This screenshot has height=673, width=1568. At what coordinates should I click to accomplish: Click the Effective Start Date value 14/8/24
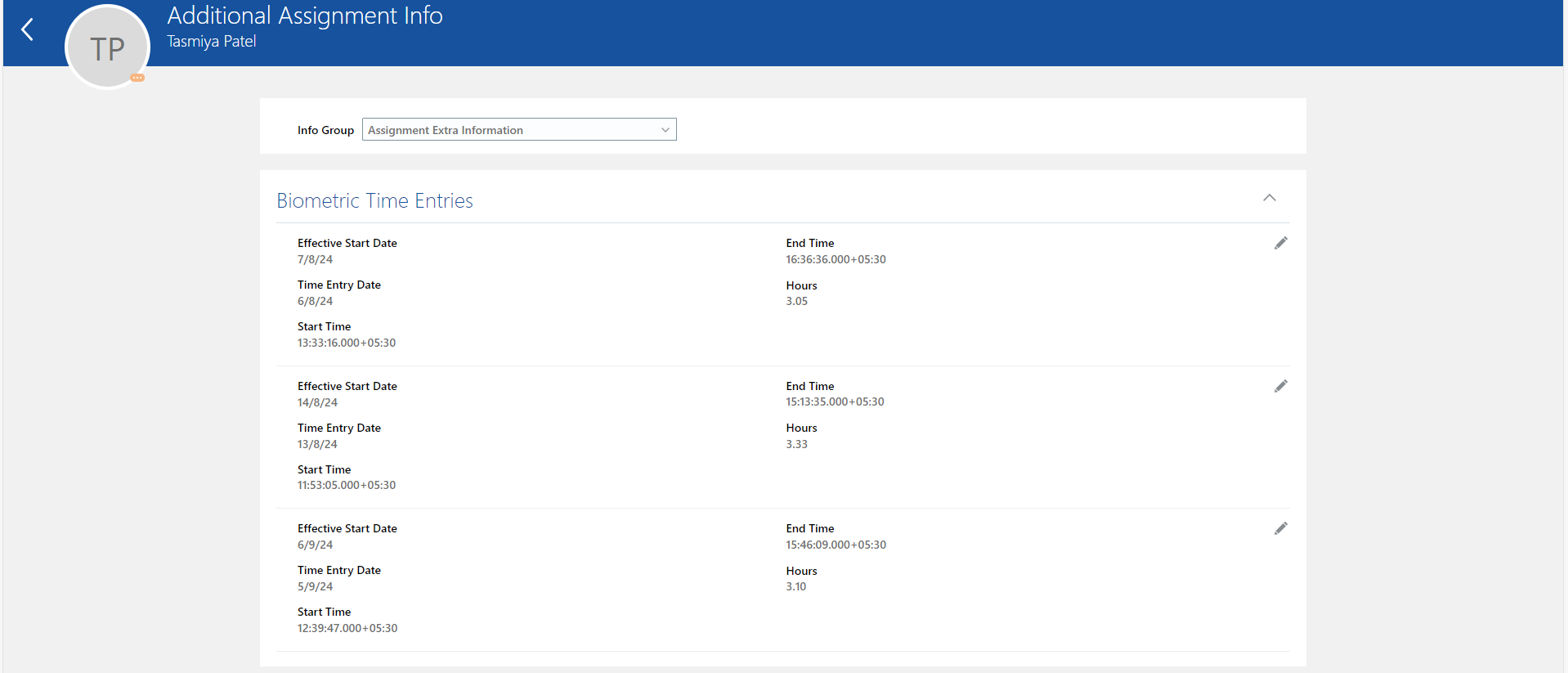(317, 402)
